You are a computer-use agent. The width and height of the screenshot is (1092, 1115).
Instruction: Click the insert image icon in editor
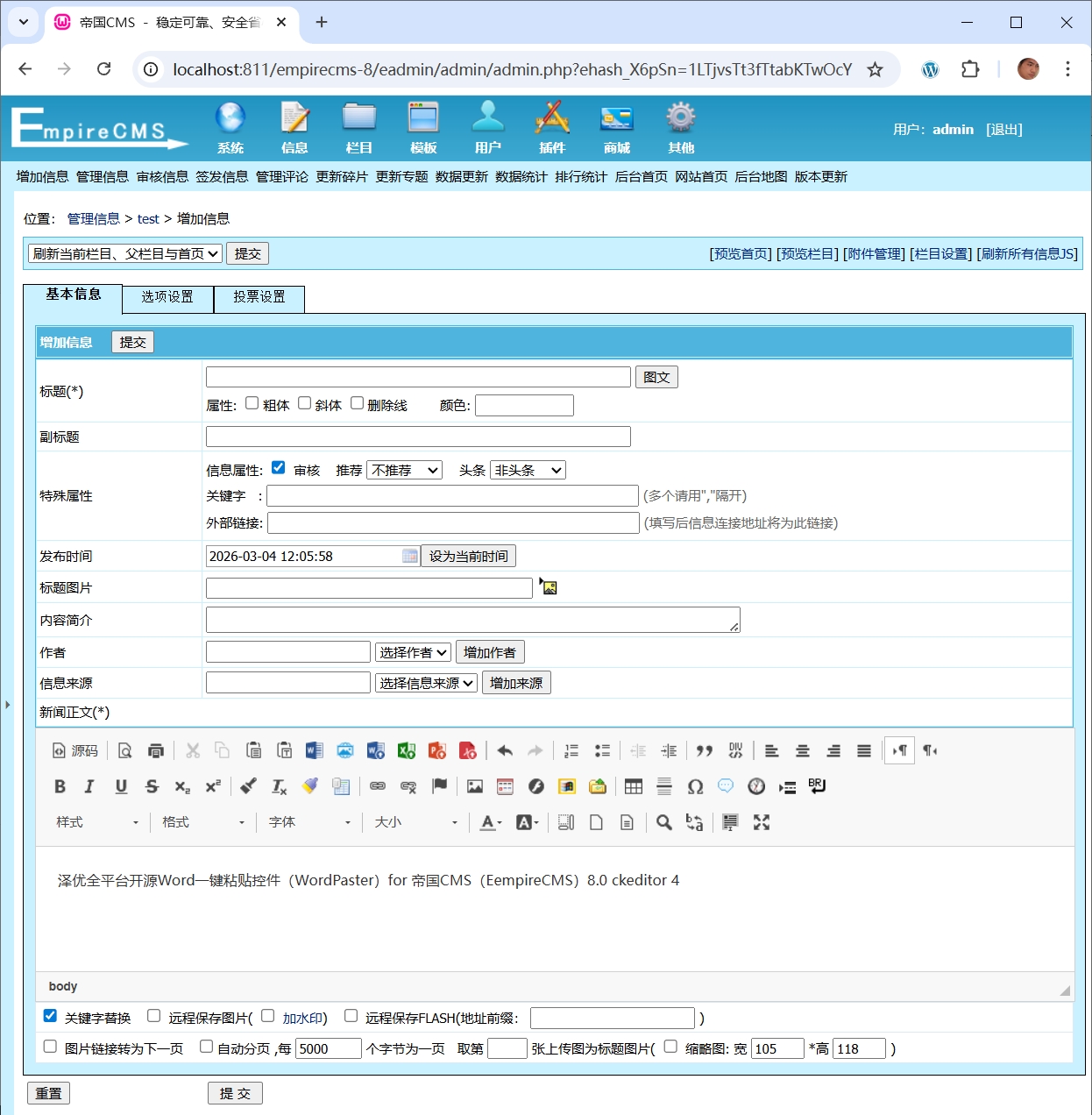coord(475,786)
